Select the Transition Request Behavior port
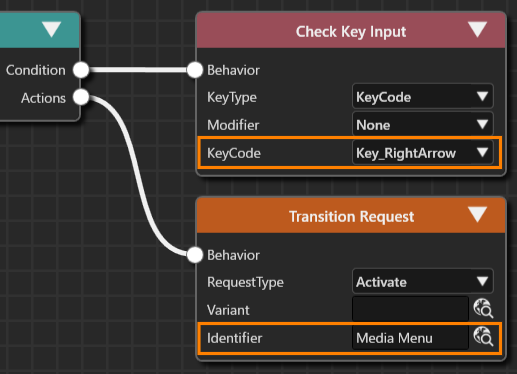The image size is (517, 374). coord(195,255)
